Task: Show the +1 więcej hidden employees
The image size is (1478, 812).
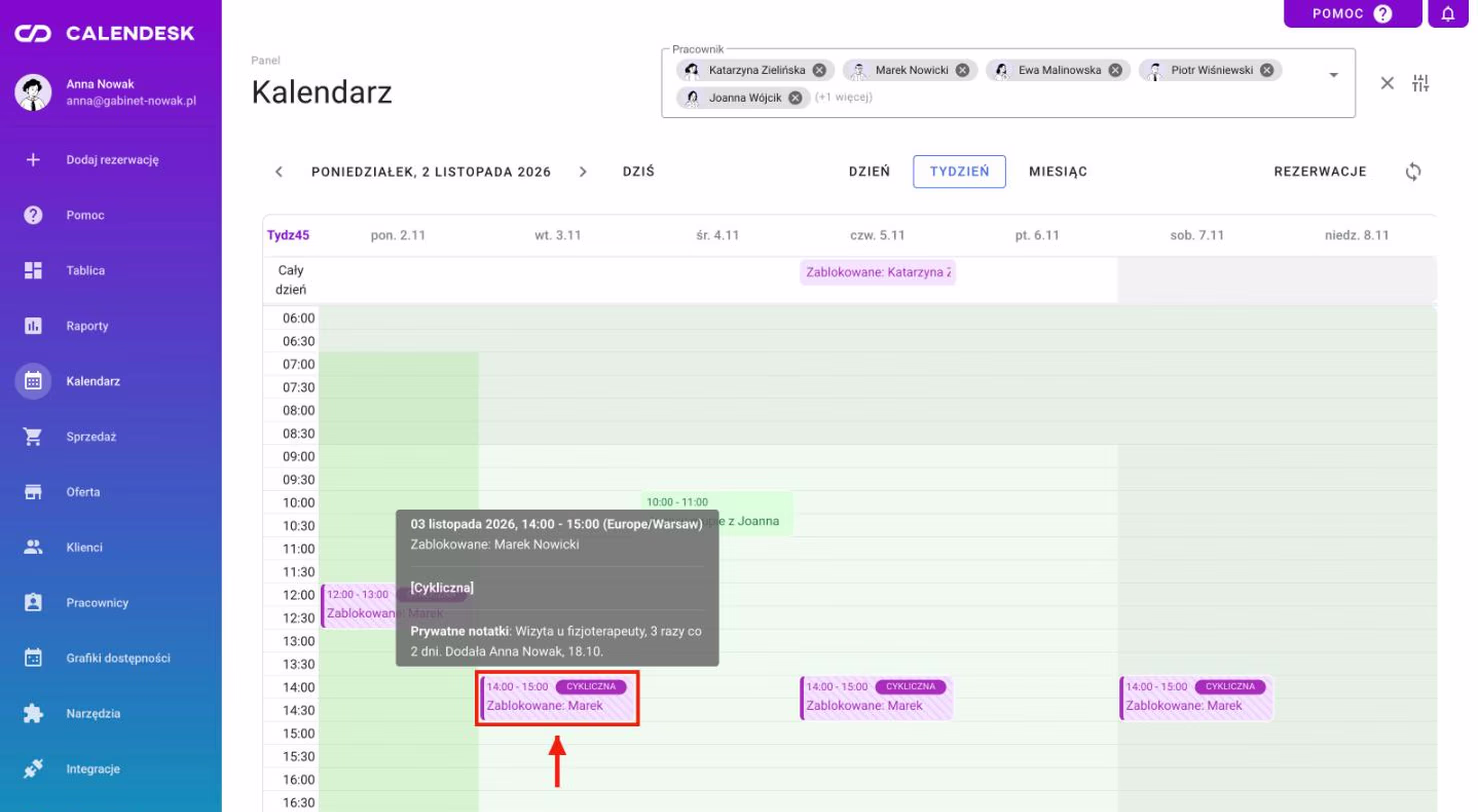Action: coord(844,97)
